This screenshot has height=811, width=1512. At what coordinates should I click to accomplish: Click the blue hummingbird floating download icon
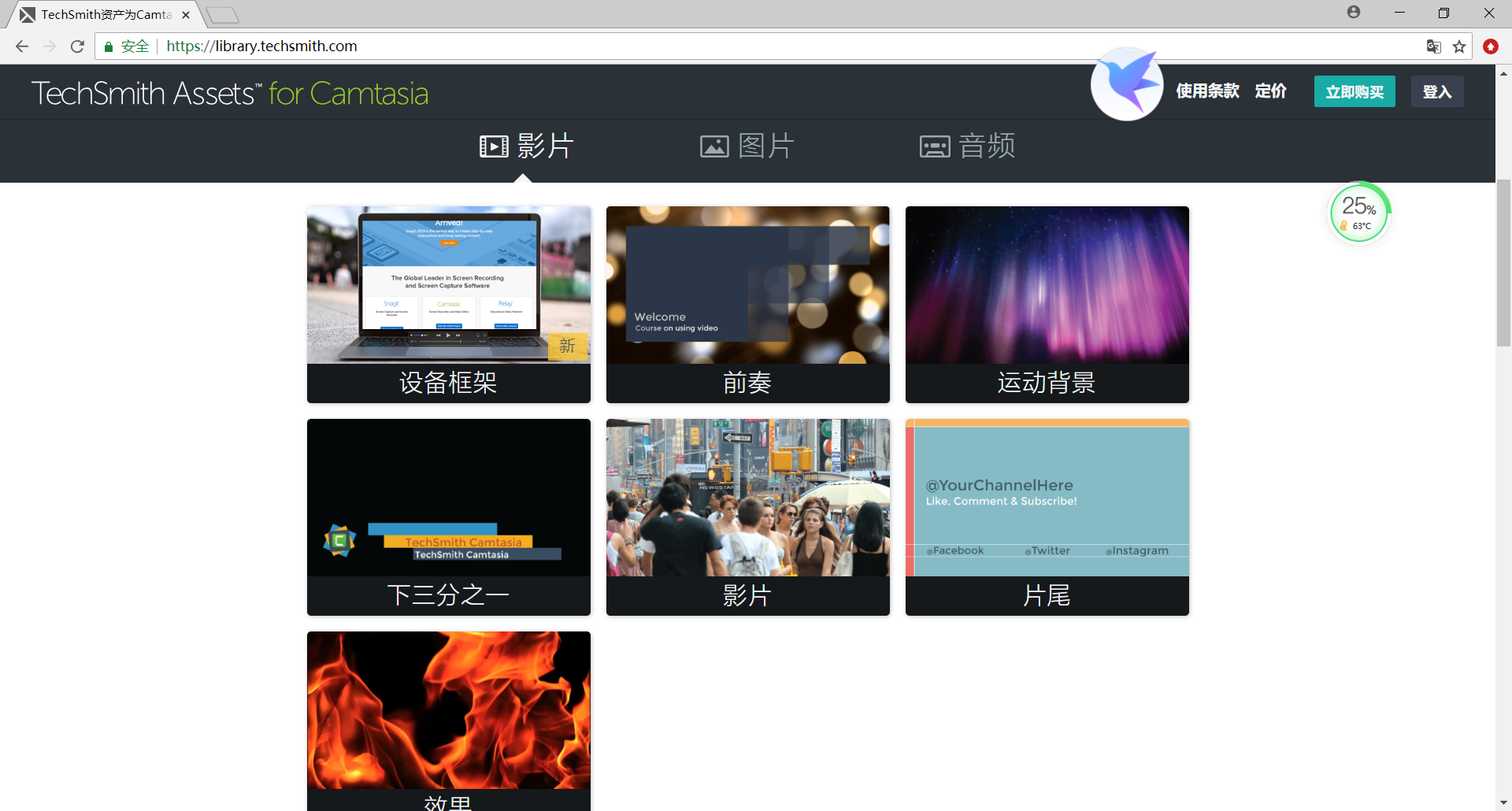1126,84
